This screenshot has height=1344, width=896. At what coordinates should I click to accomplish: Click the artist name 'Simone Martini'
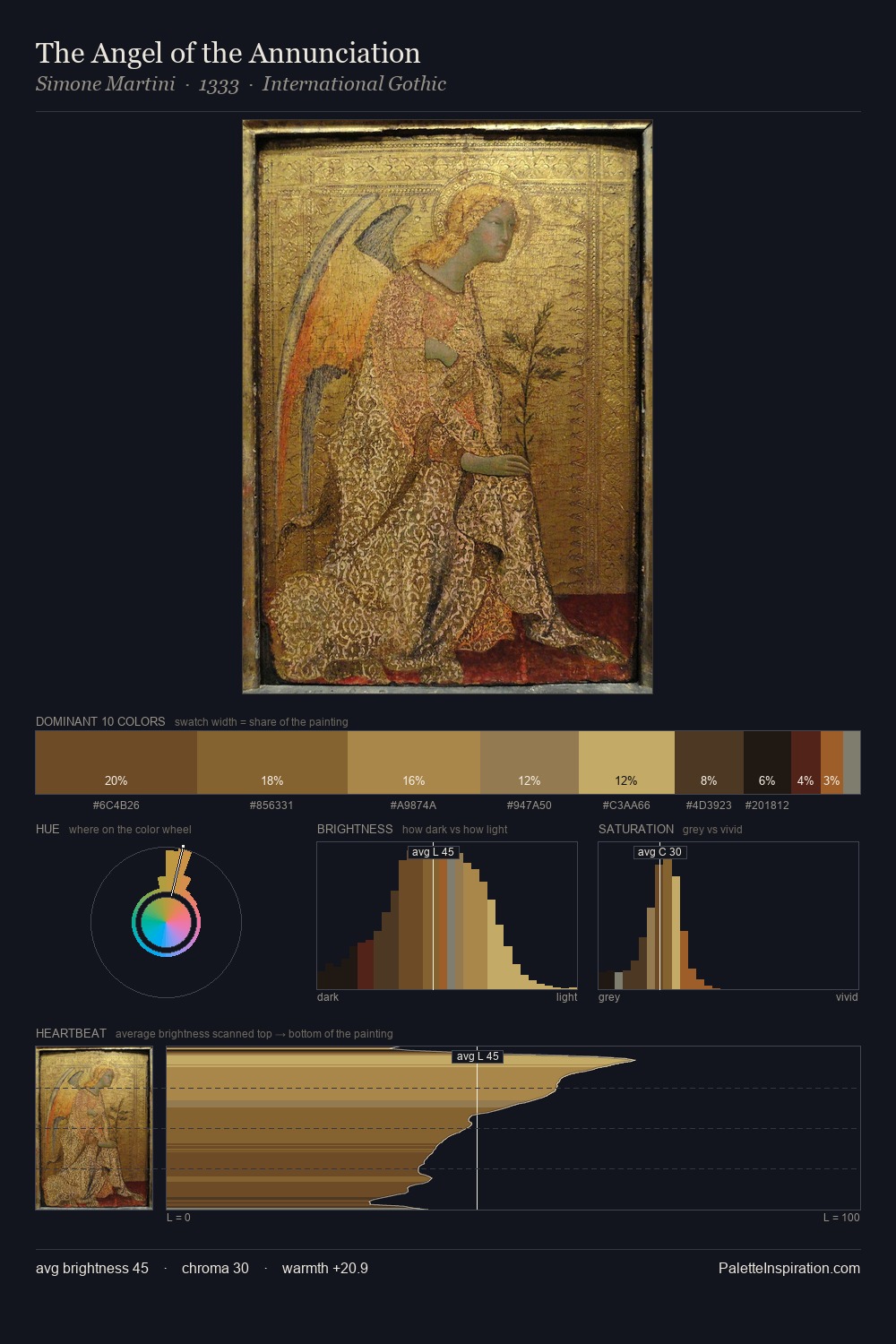(106, 84)
